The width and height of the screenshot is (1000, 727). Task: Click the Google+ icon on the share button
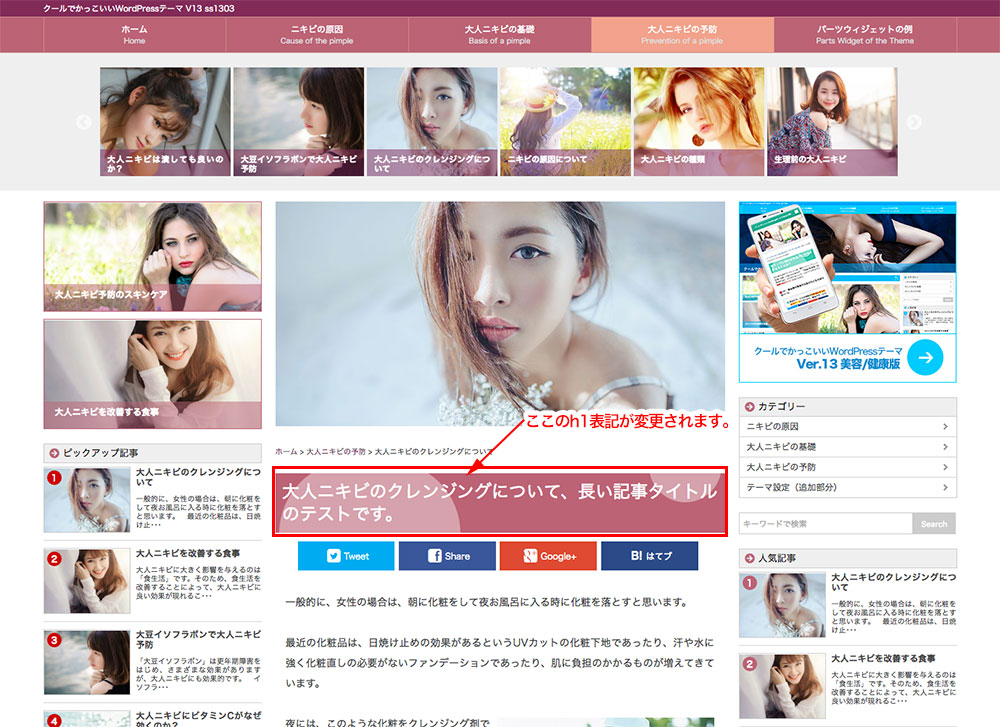(x=530, y=556)
